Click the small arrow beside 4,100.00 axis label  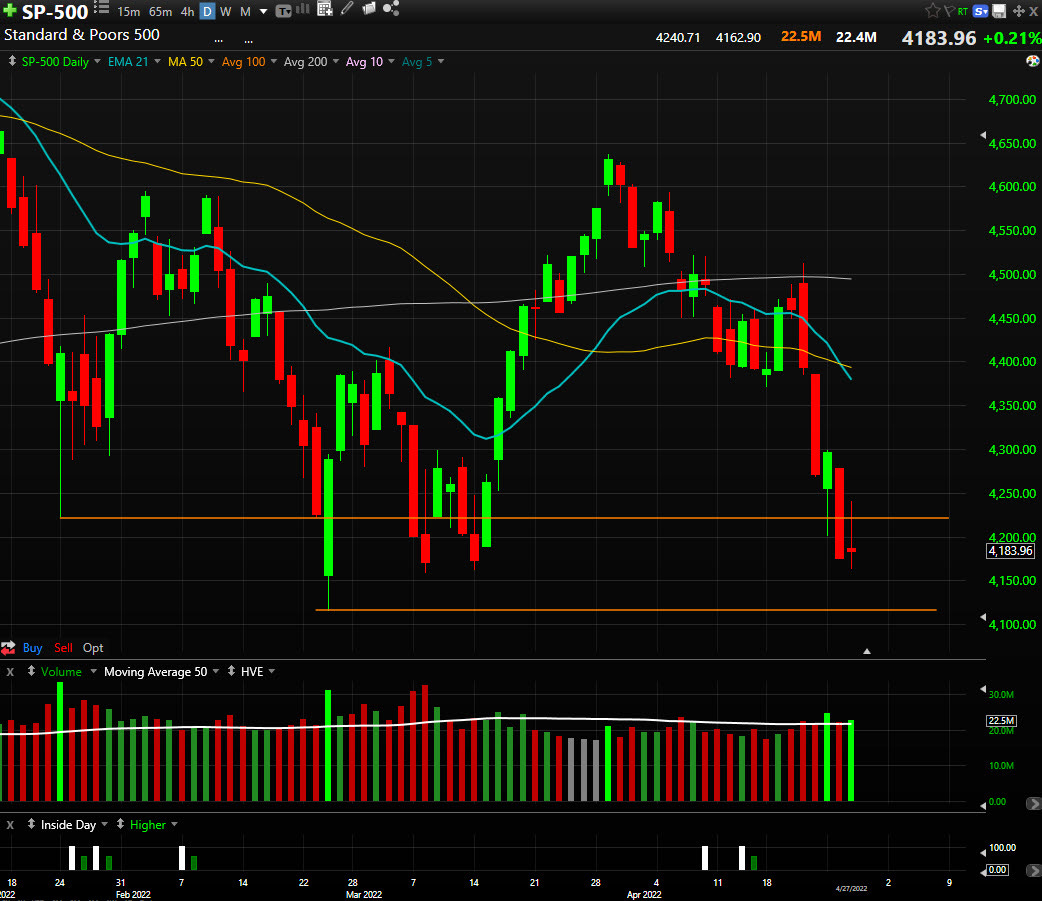983,617
